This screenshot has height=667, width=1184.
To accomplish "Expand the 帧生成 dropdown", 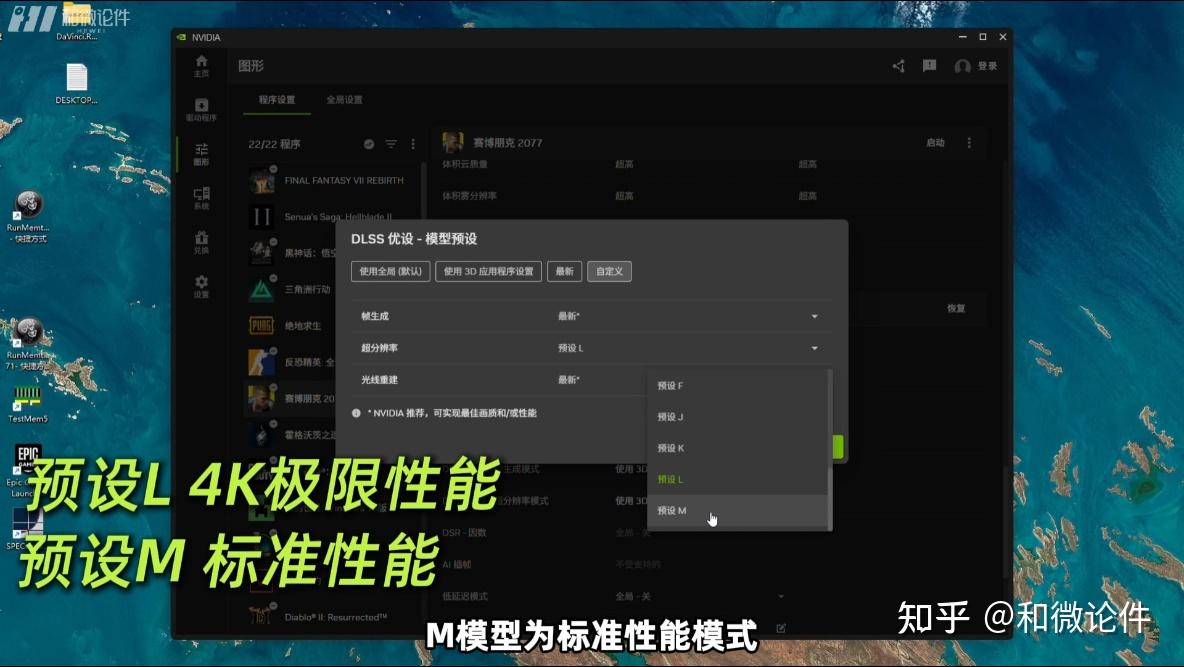I will point(814,317).
